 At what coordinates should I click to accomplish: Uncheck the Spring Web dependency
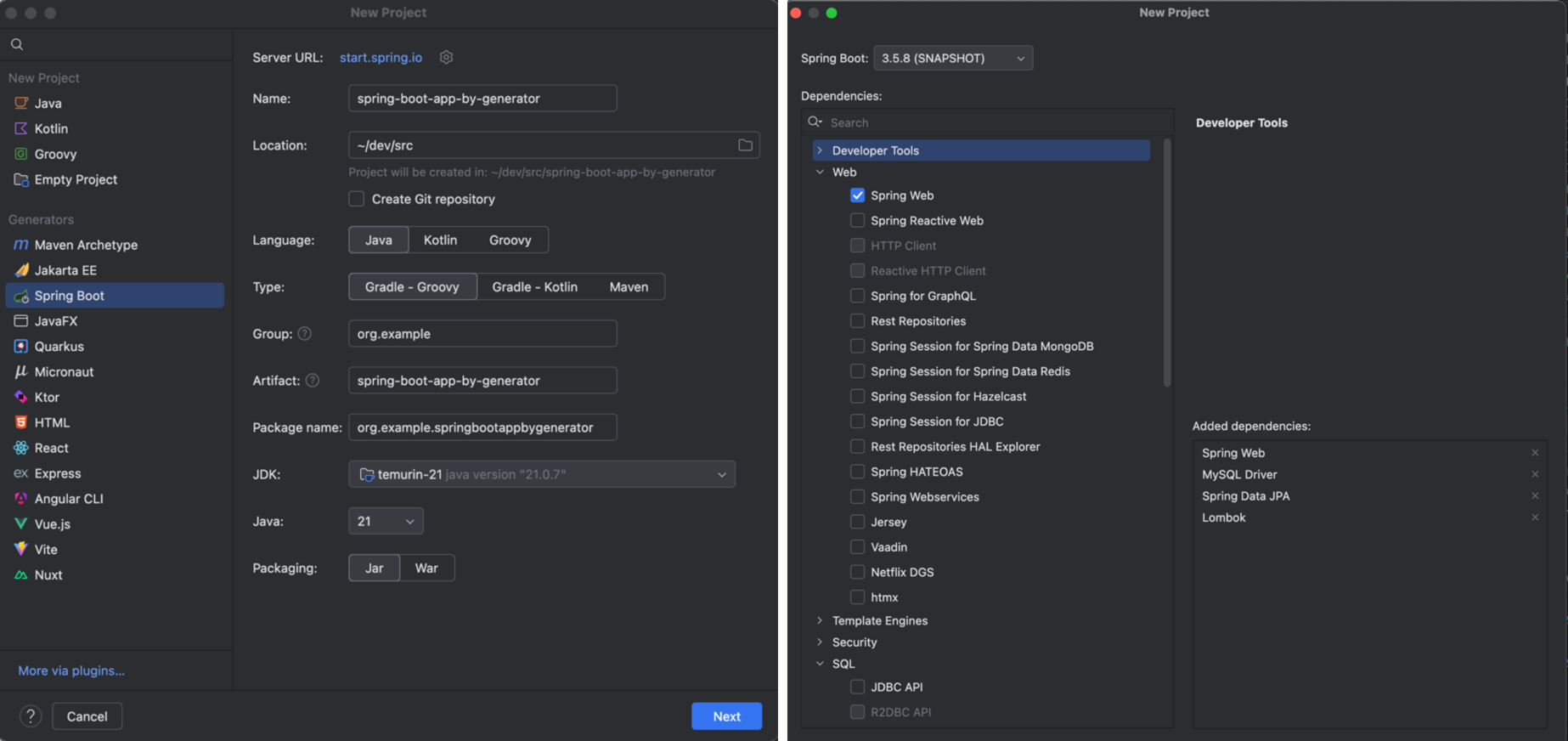coord(857,195)
